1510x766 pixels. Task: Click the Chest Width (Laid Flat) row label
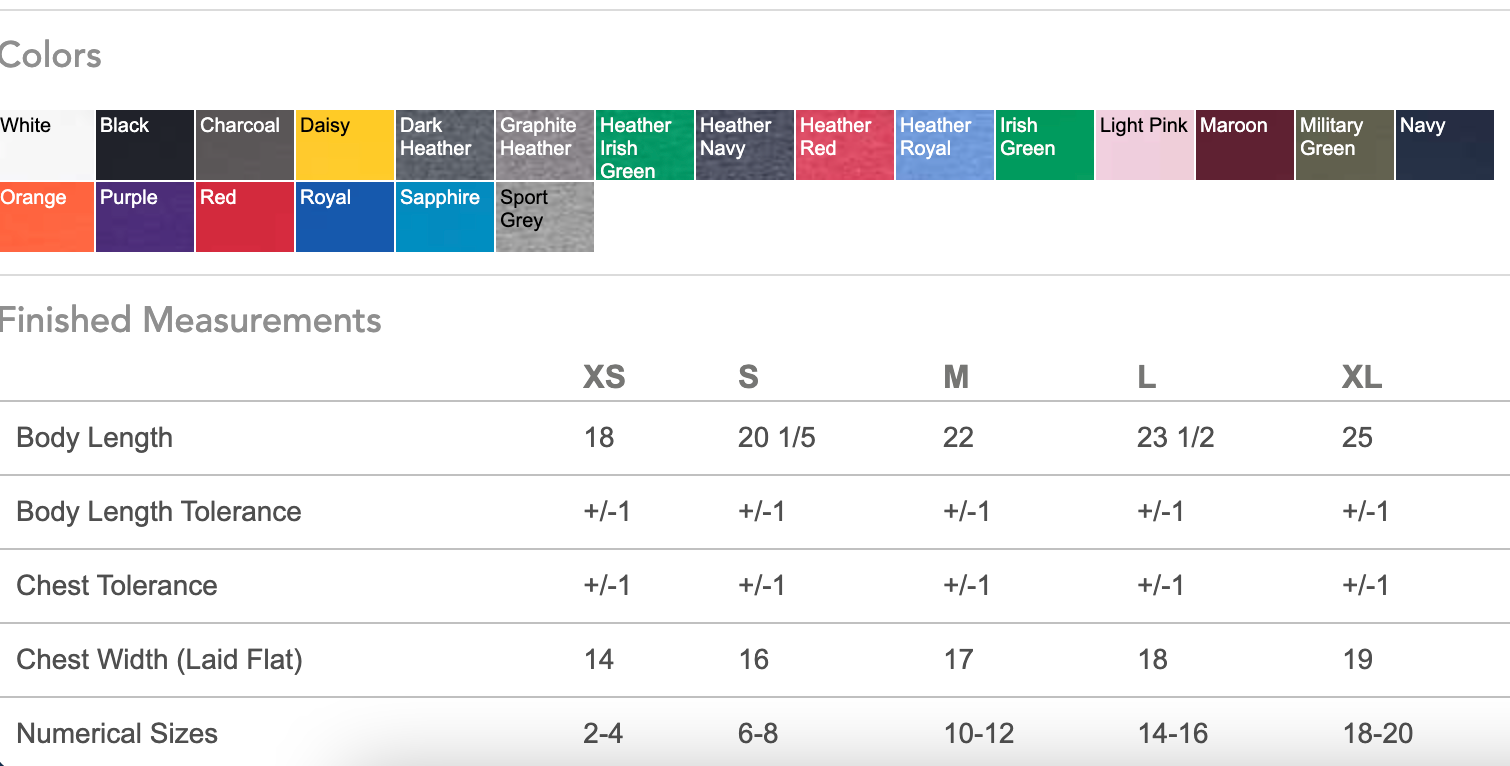tap(159, 660)
